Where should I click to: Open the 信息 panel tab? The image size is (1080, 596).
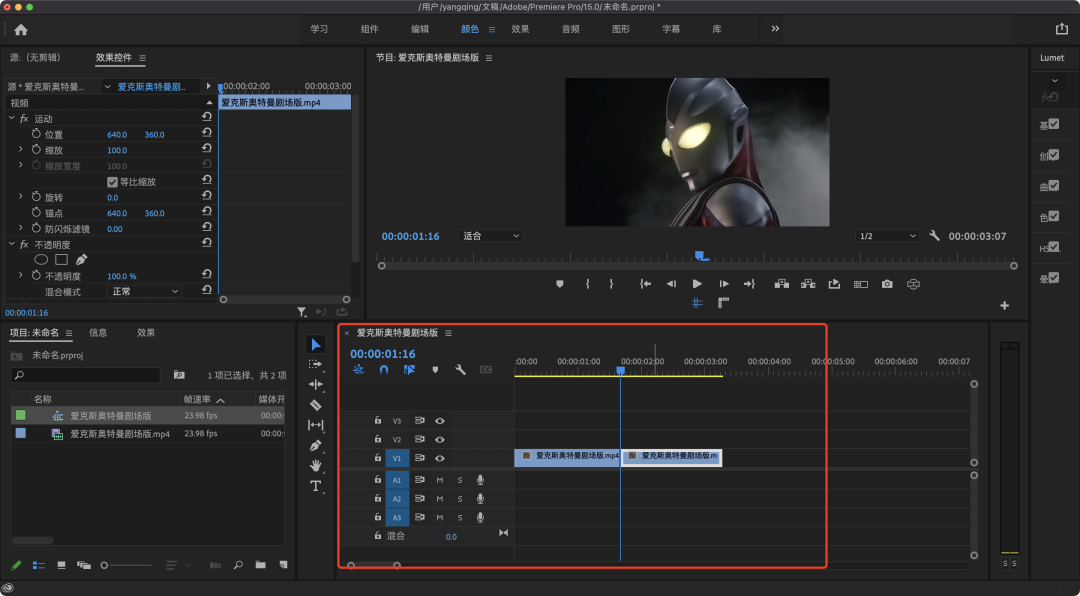pyautogui.click(x=98, y=333)
